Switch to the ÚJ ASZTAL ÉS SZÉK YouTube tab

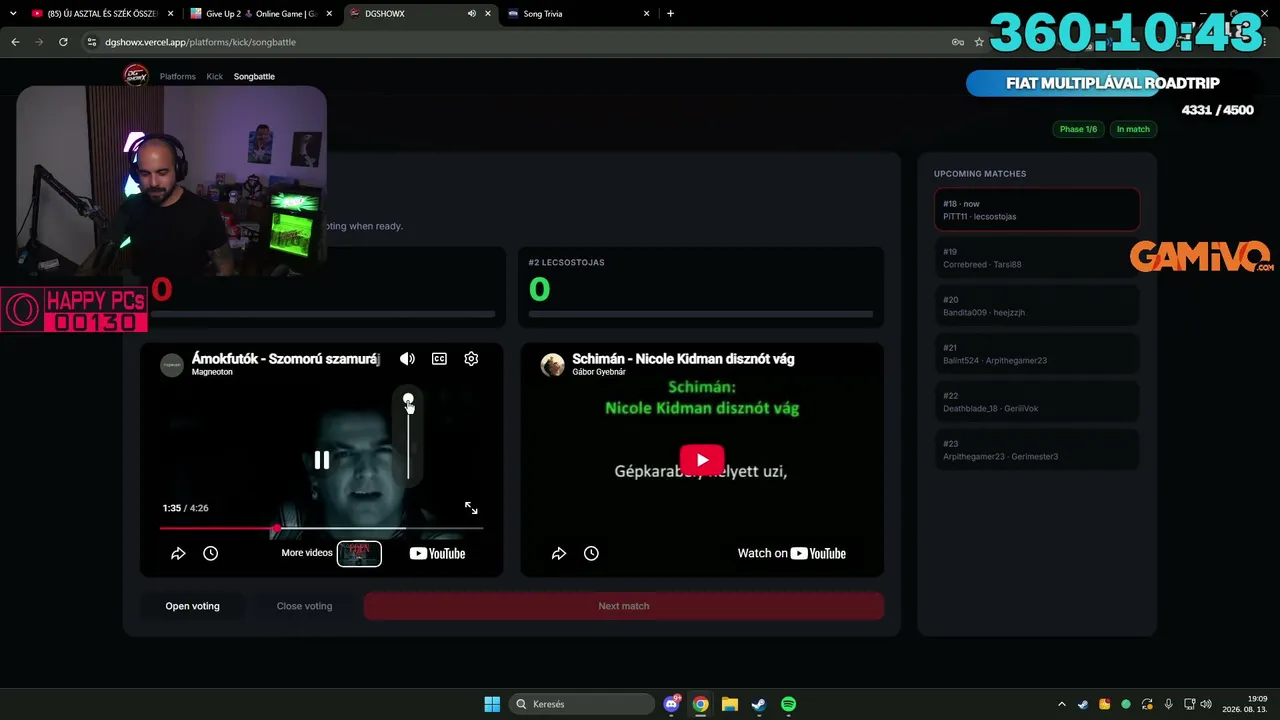pyautogui.click(x=100, y=14)
